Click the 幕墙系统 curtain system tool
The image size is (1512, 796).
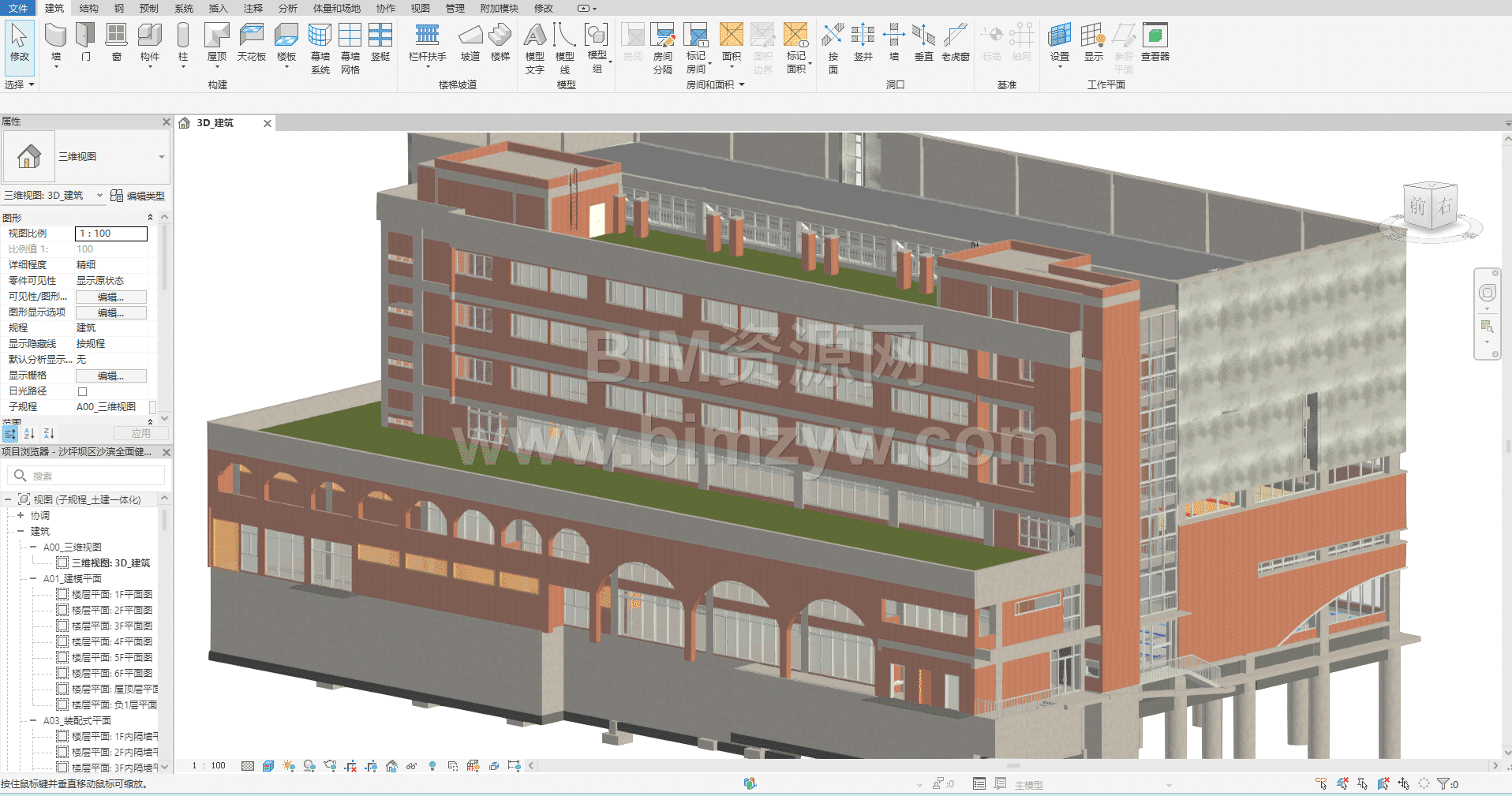click(320, 49)
